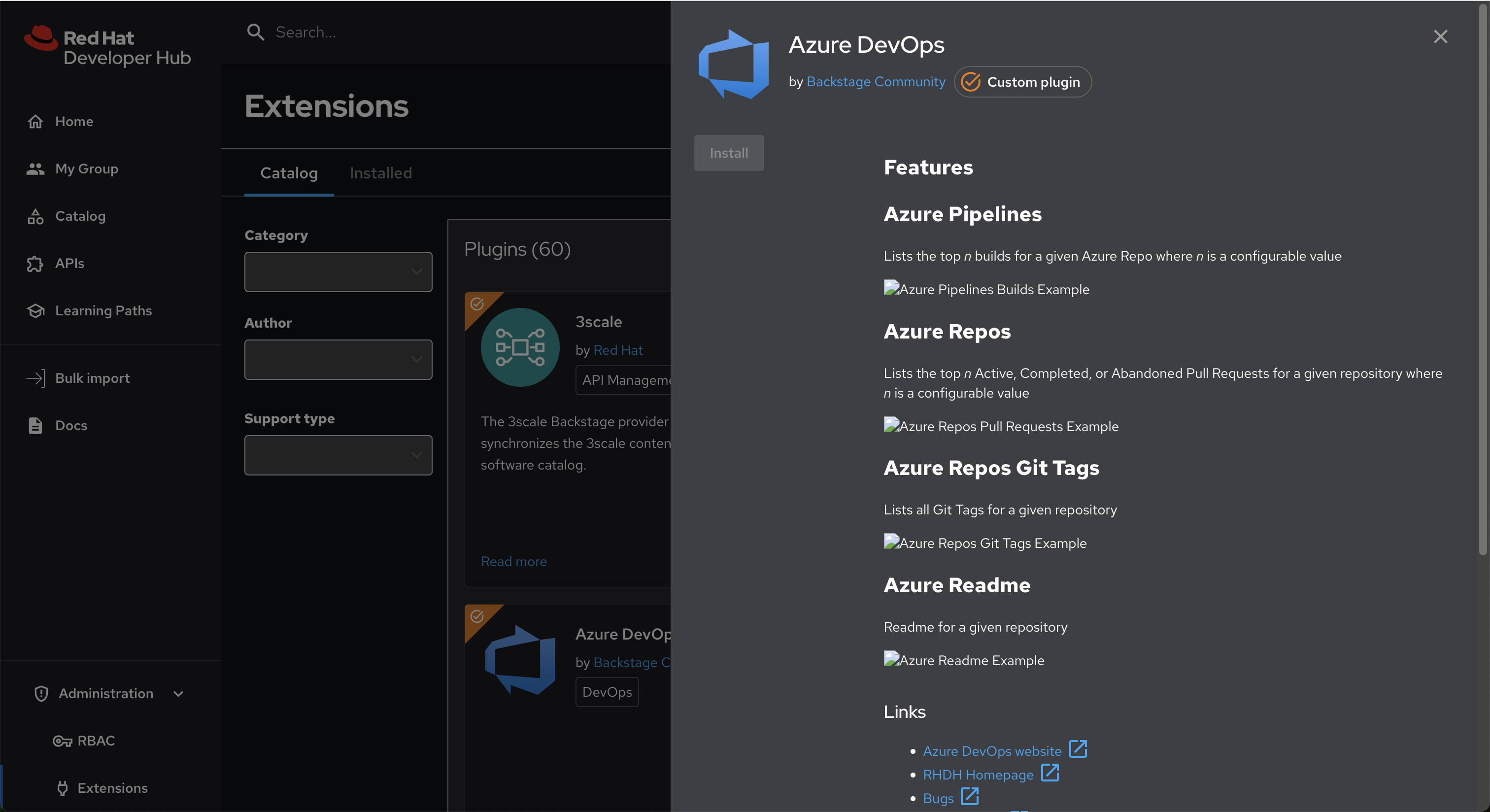
Task: Open the Backstage Community author link
Action: [x=876, y=82]
